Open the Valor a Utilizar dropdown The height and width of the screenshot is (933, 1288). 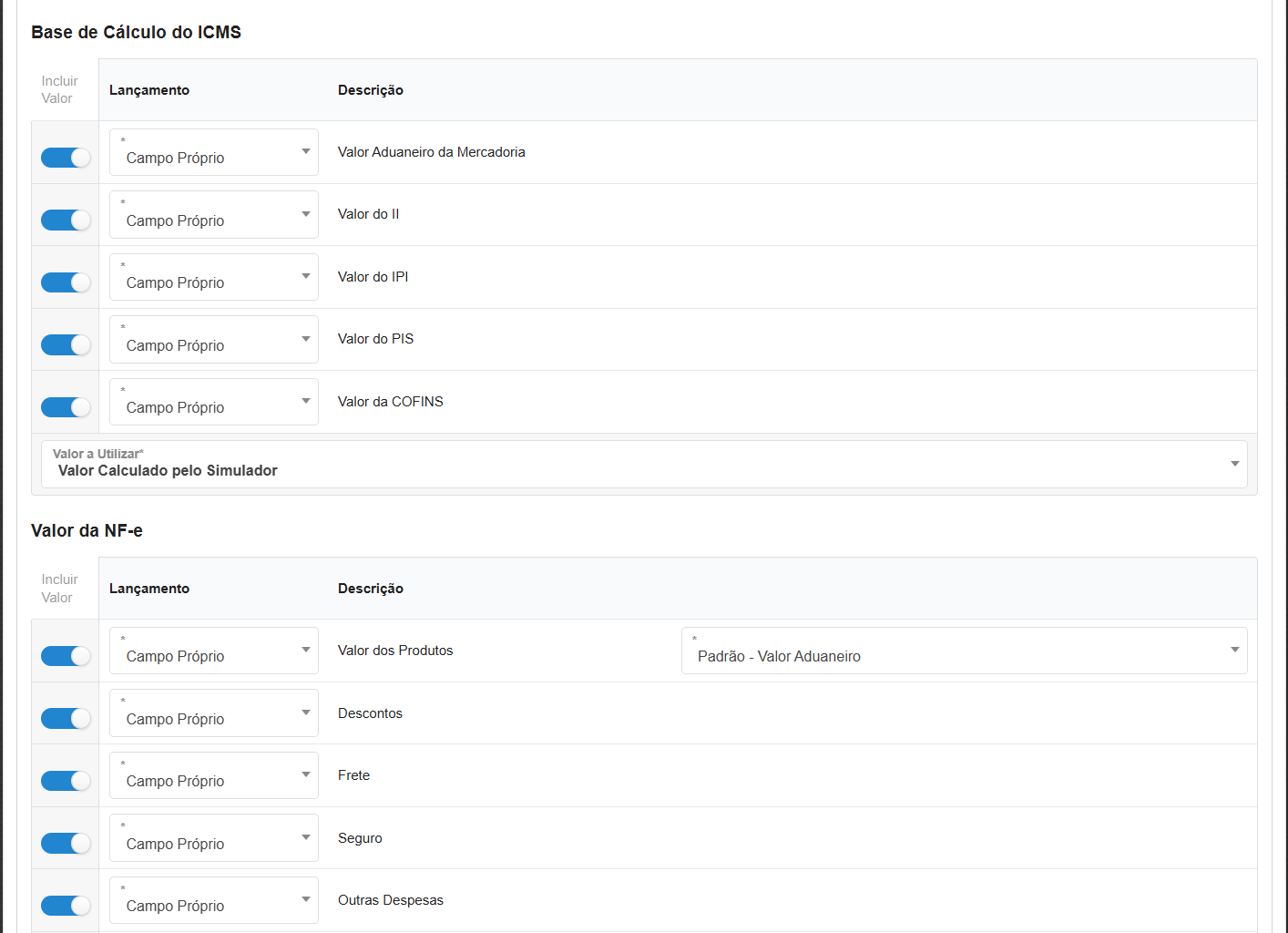(x=644, y=465)
